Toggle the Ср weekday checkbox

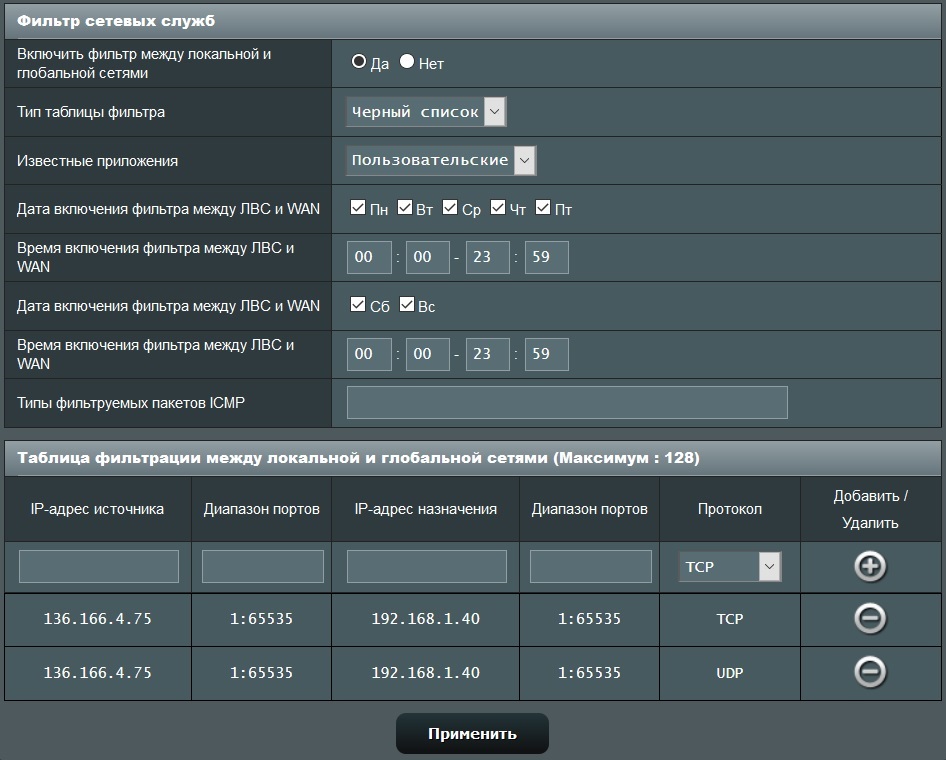click(451, 208)
